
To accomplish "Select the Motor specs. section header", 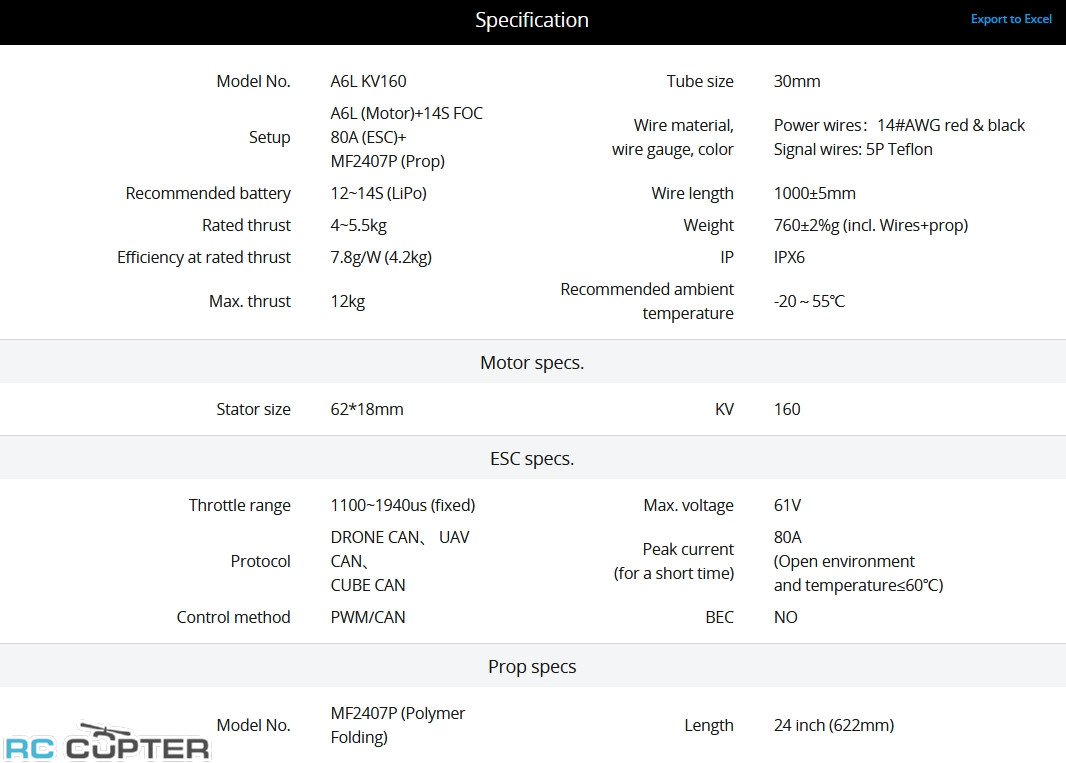I will click(x=532, y=363).
